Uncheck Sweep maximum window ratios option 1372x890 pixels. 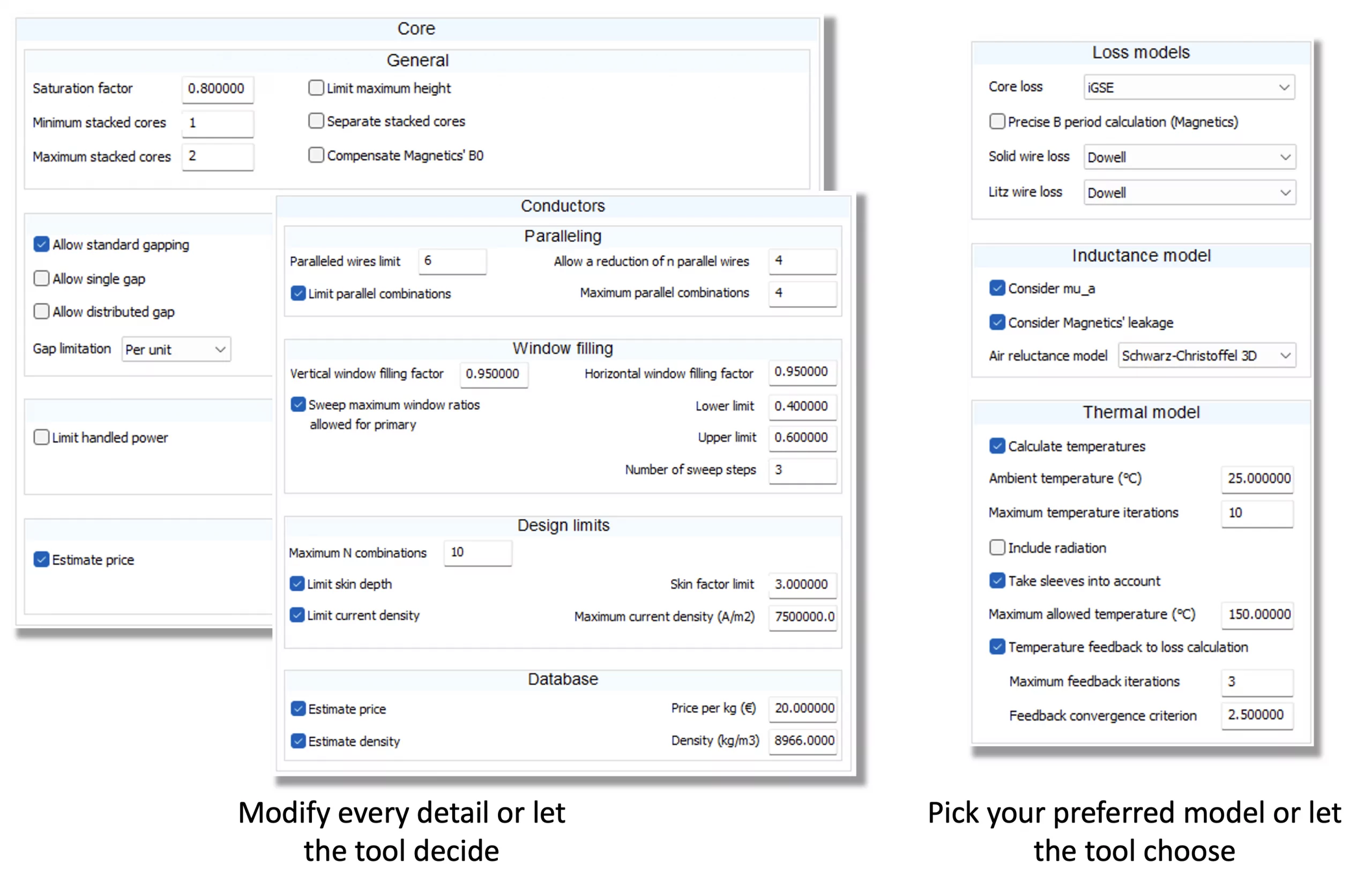point(298,404)
